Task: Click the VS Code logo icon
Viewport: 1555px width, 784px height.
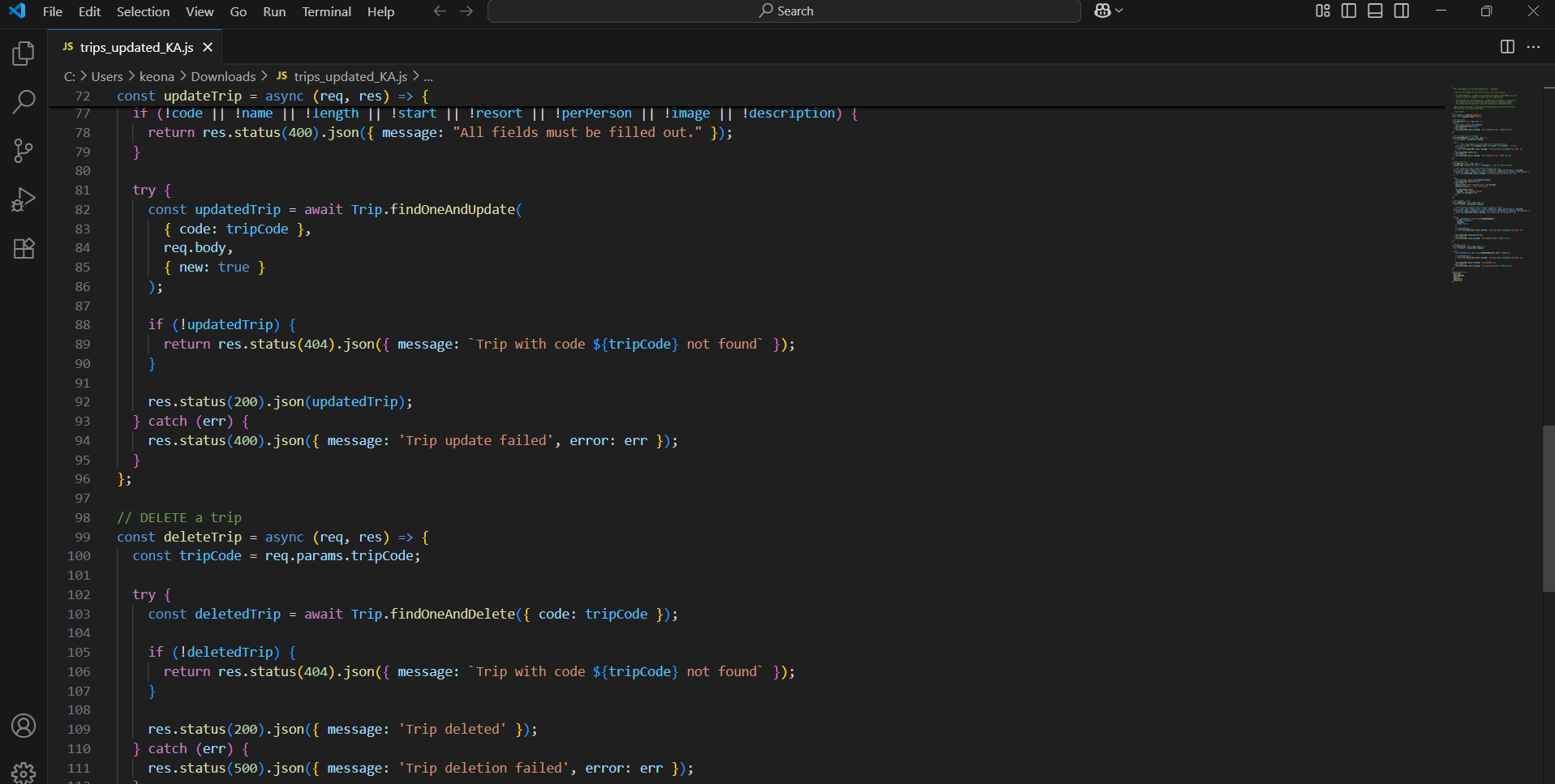Action: click(x=17, y=11)
